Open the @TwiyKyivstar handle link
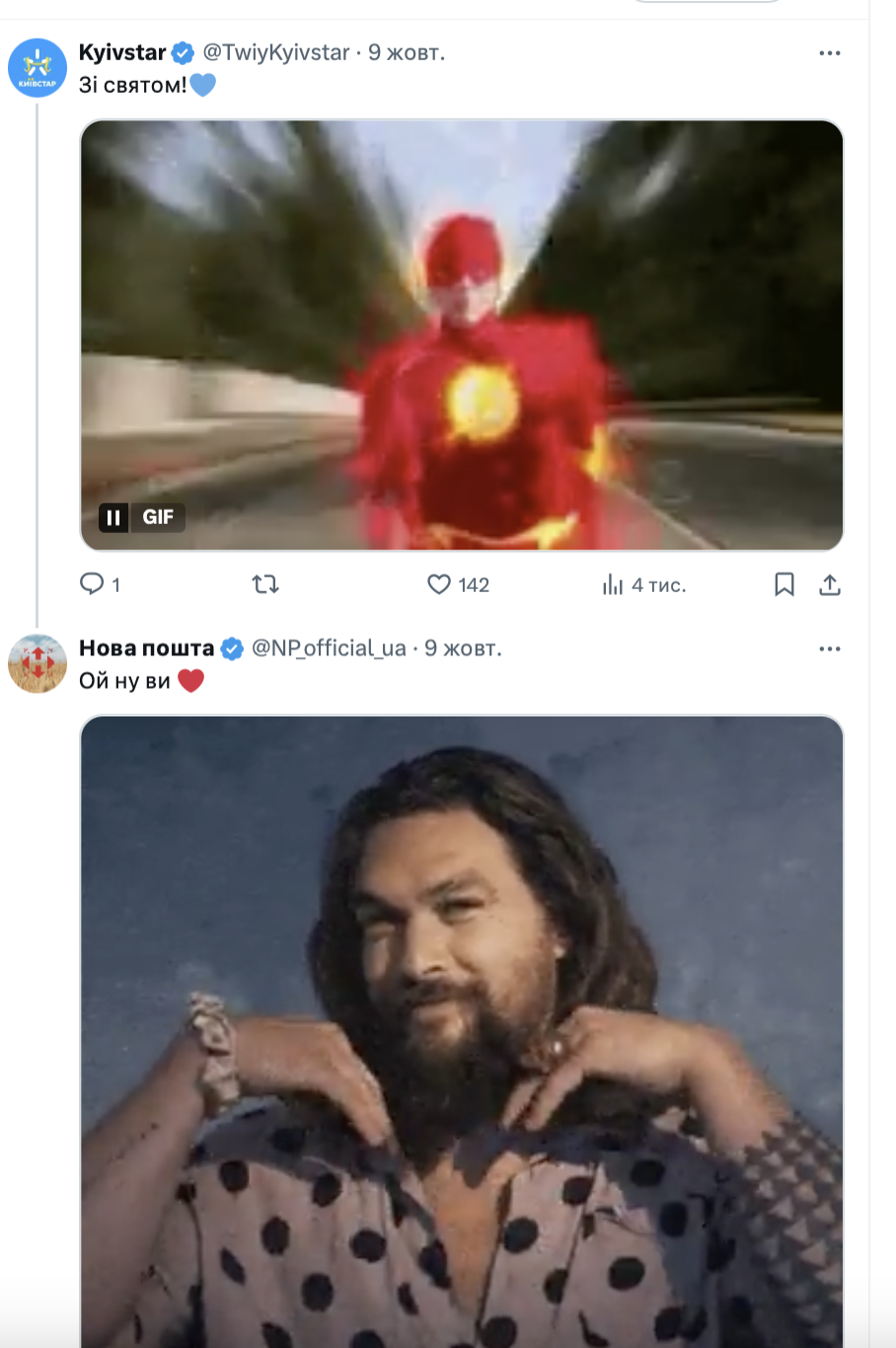 pos(276,53)
